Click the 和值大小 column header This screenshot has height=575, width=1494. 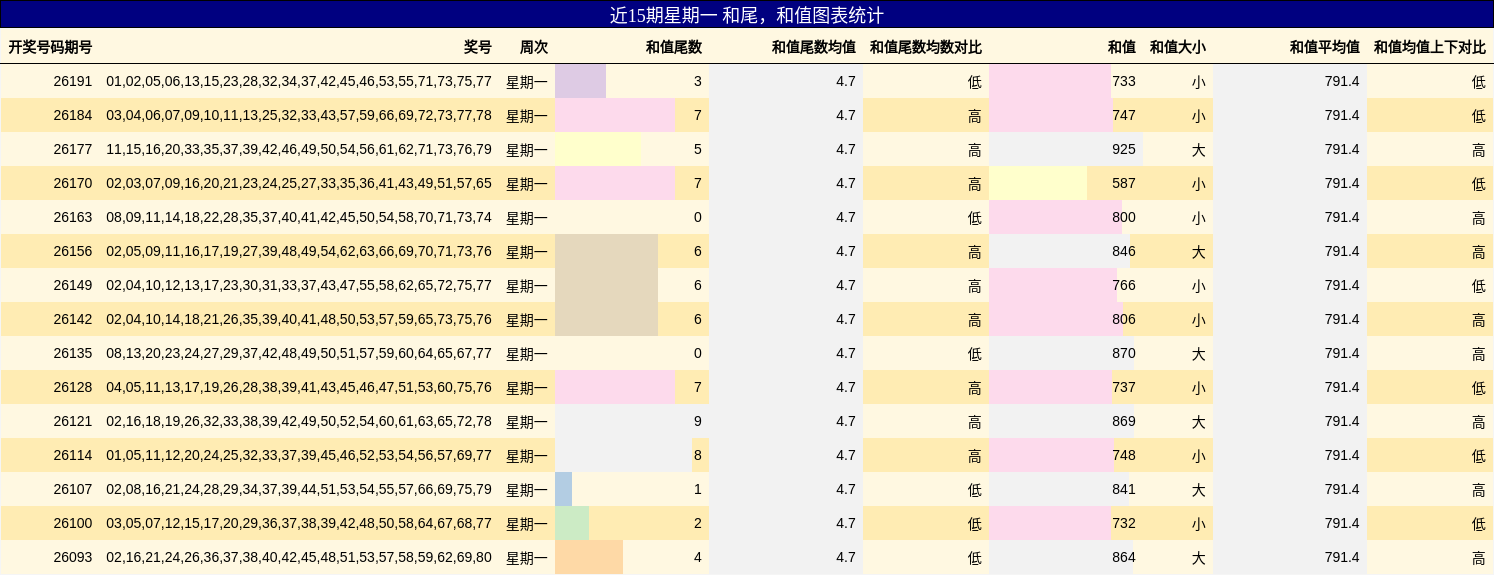point(1178,47)
